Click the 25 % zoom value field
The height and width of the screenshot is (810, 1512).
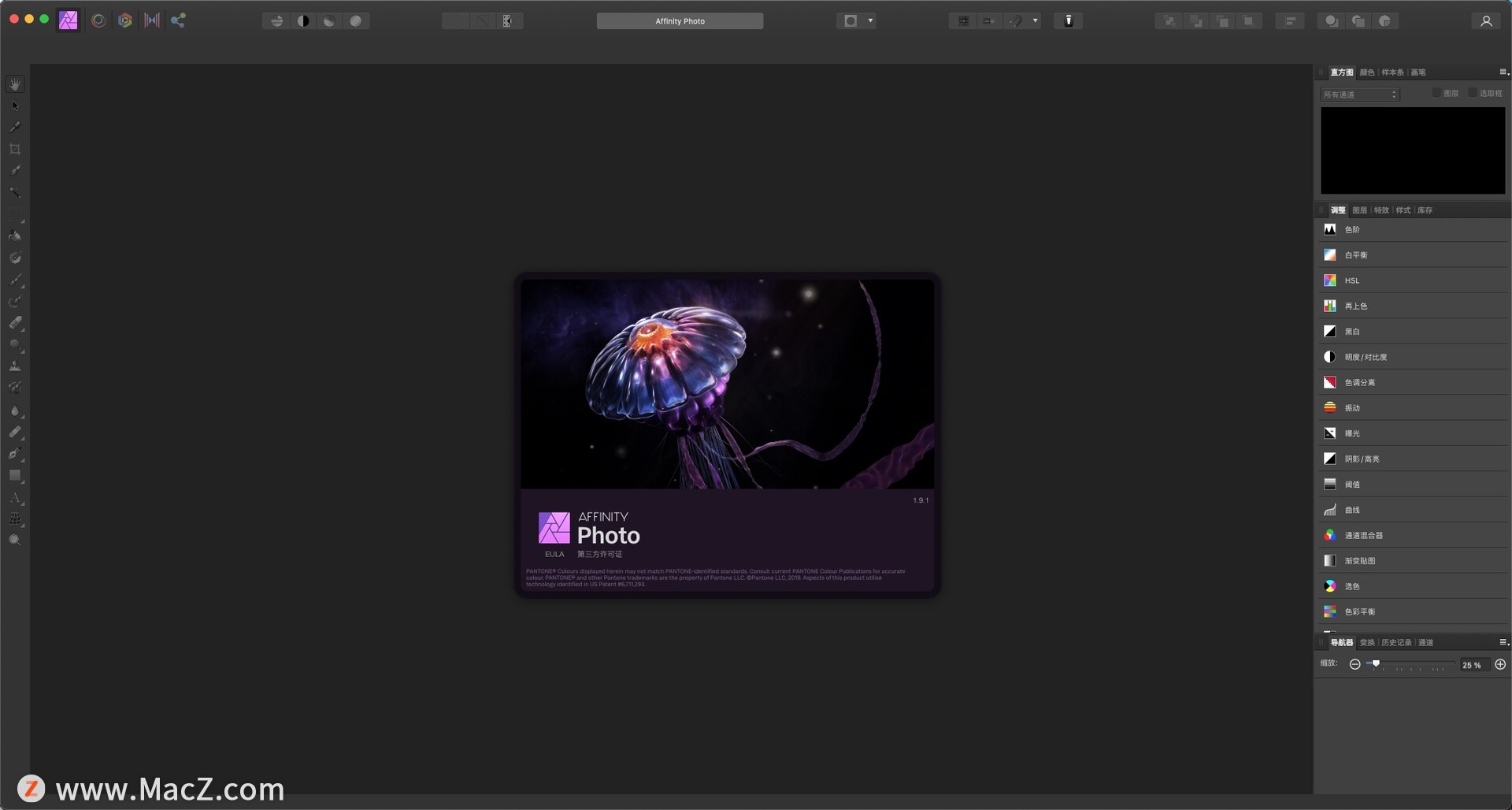tap(1473, 665)
